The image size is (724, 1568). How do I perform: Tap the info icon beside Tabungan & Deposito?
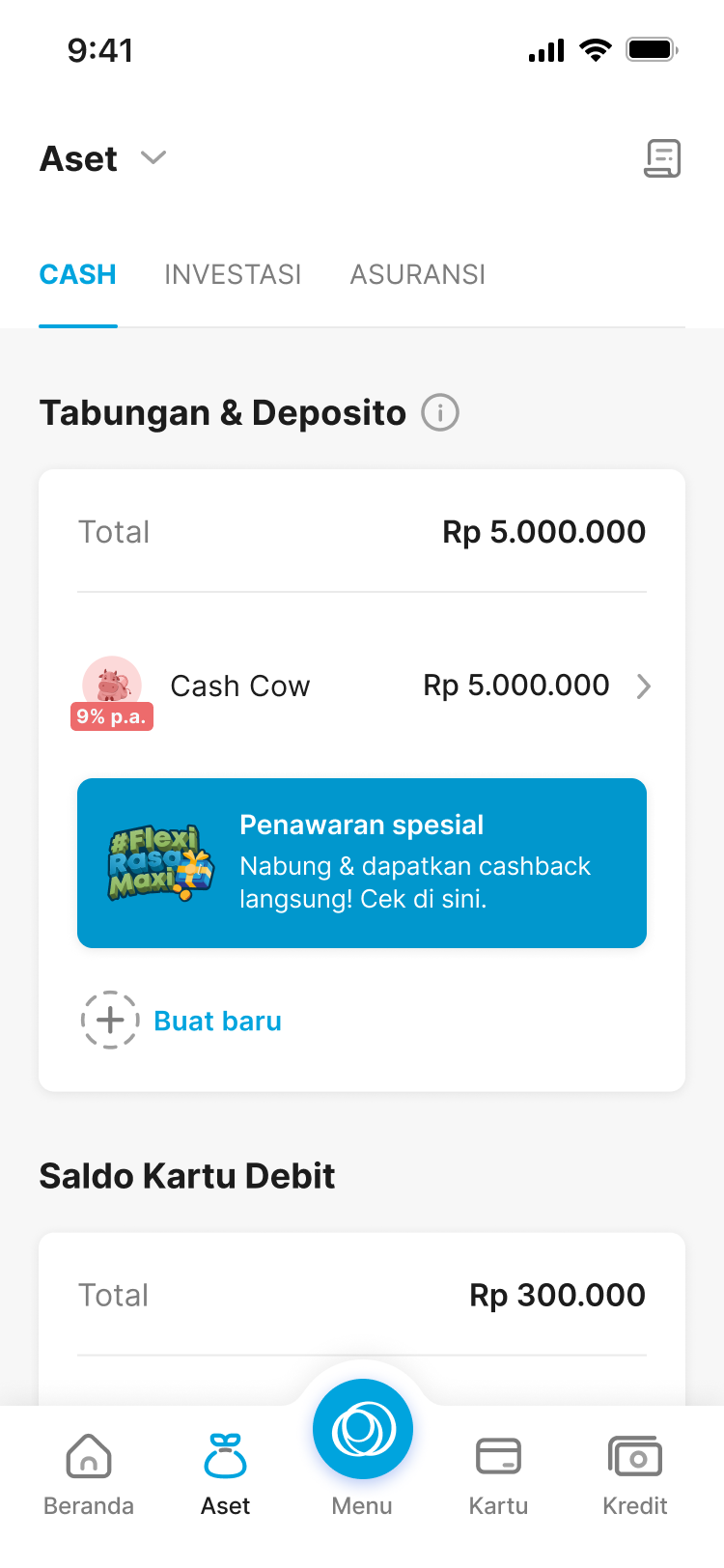tap(440, 413)
